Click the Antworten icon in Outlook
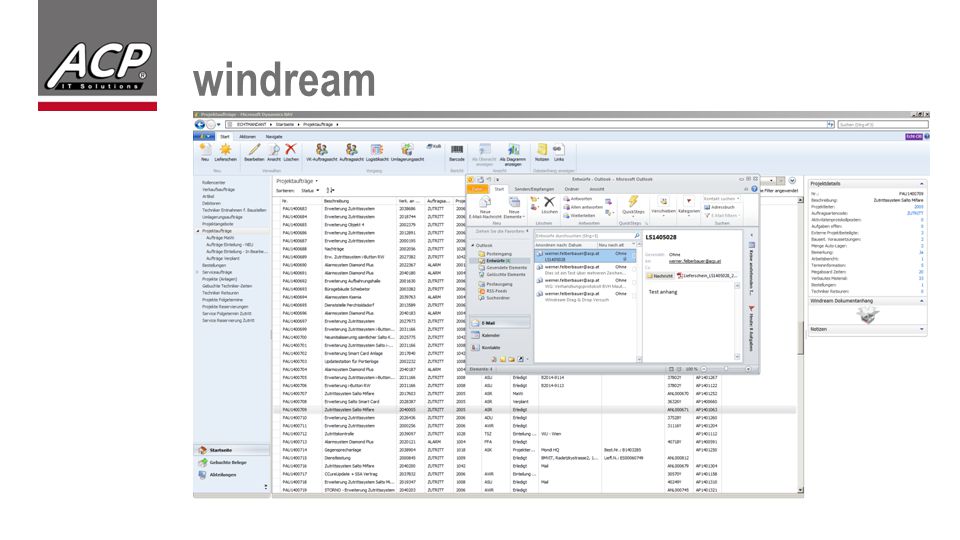This screenshot has width=960, height=540. (577, 199)
